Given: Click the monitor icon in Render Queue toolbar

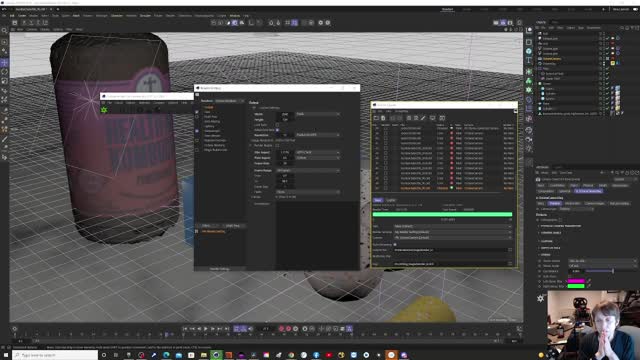Looking at the screenshot, I should pyautogui.click(x=433, y=118).
